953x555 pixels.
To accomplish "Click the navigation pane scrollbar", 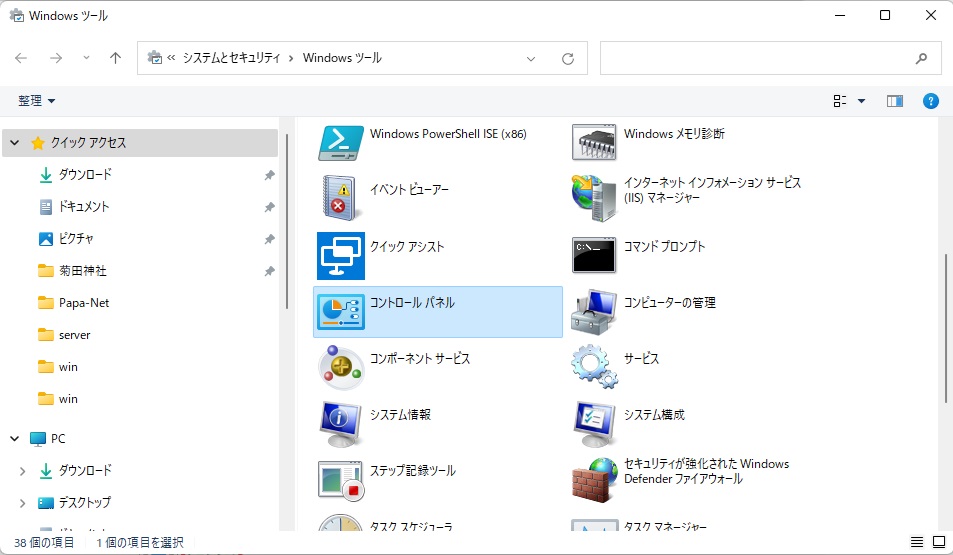I will coord(286,222).
